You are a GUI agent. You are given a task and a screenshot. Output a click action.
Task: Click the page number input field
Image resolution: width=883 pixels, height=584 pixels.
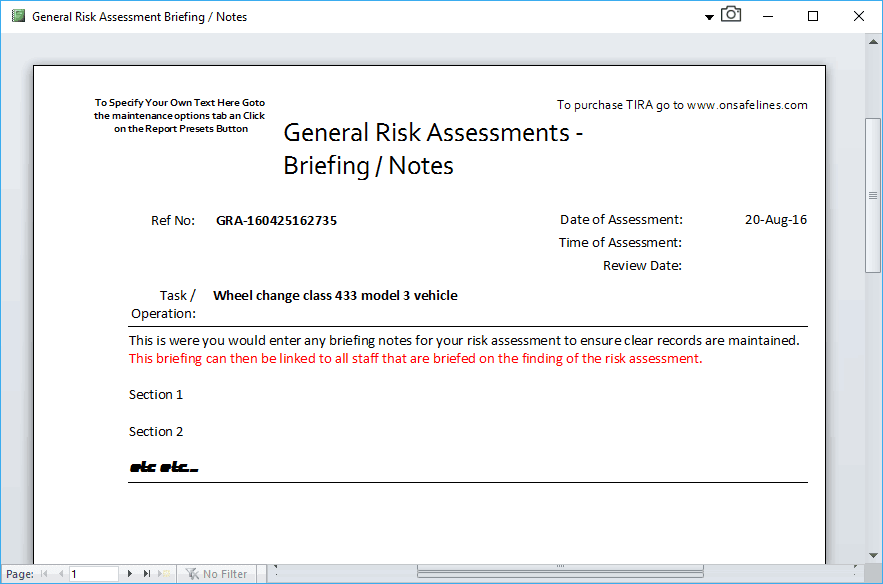pyautogui.click(x=93, y=574)
